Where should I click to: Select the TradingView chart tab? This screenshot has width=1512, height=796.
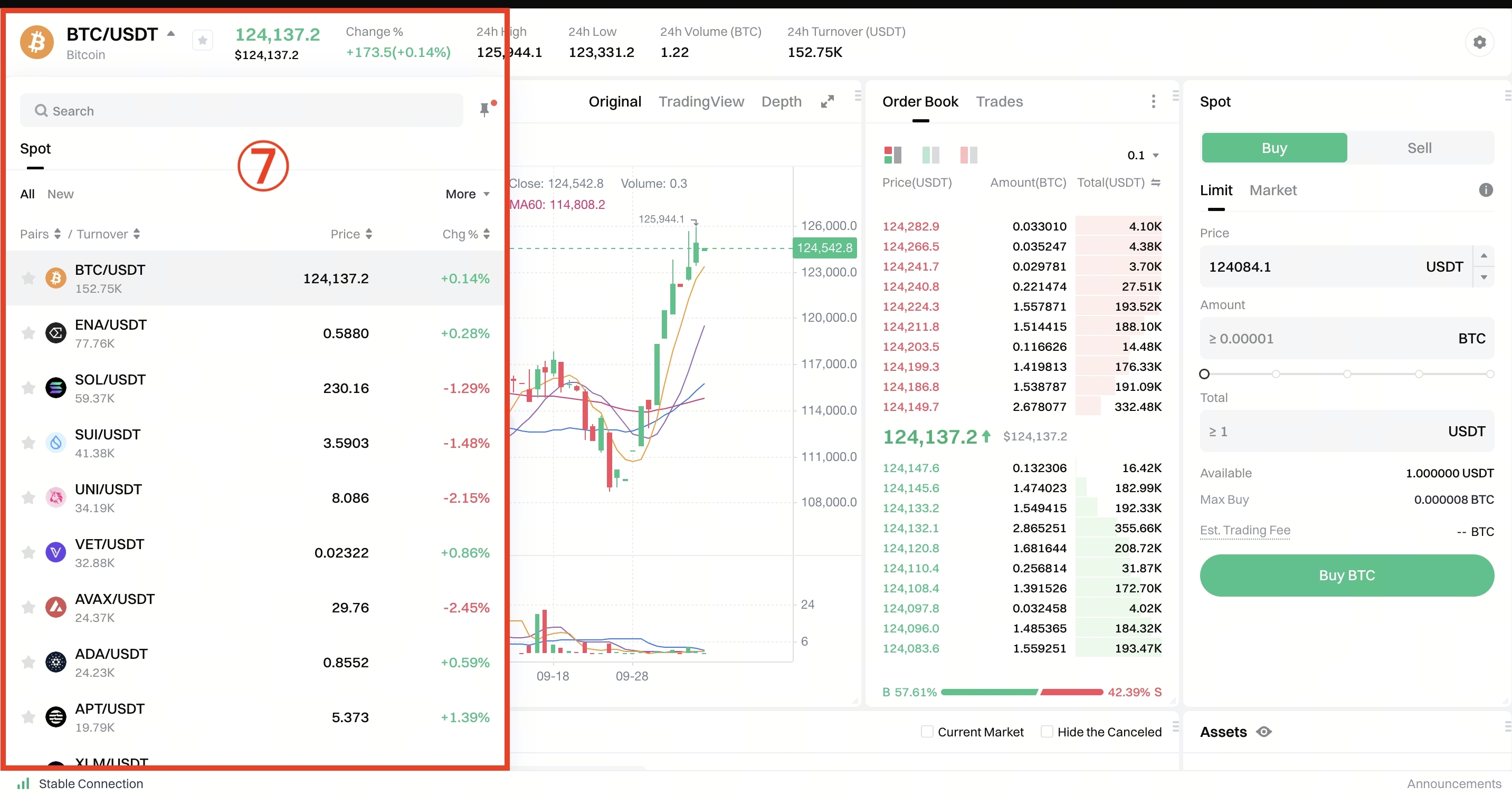point(701,102)
